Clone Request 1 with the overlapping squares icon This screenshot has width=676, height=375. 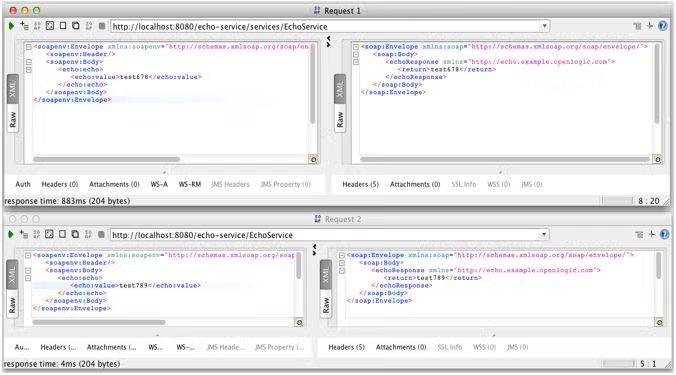[75, 26]
